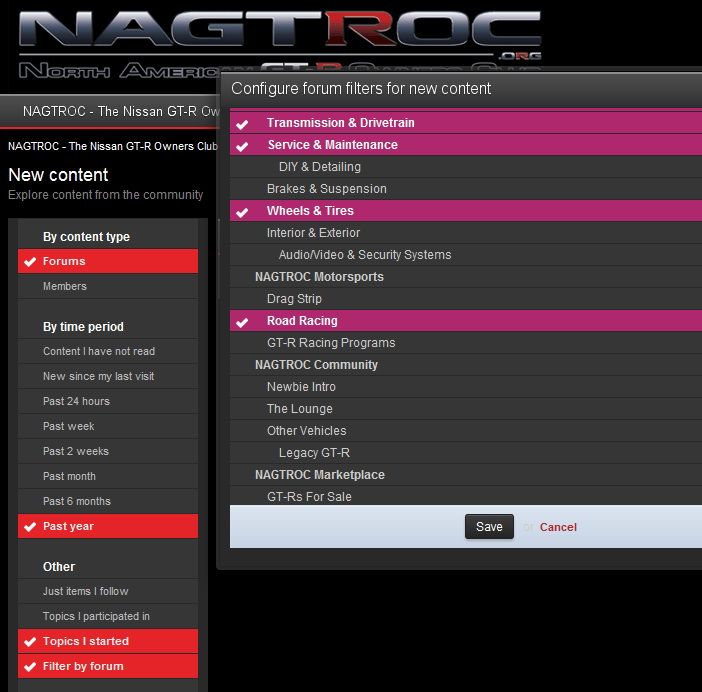Cancel the forum filter dialog

558,527
